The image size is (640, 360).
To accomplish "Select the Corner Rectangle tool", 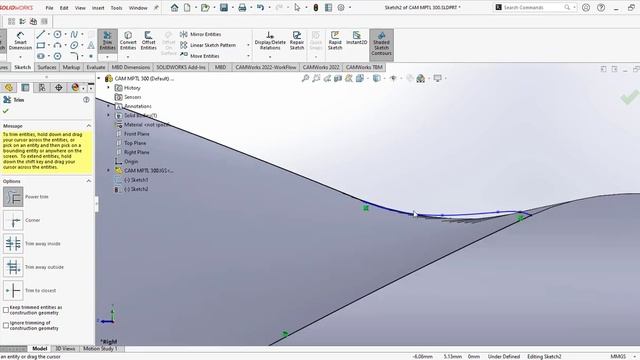I will pyautogui.click(x=40, y=45).
